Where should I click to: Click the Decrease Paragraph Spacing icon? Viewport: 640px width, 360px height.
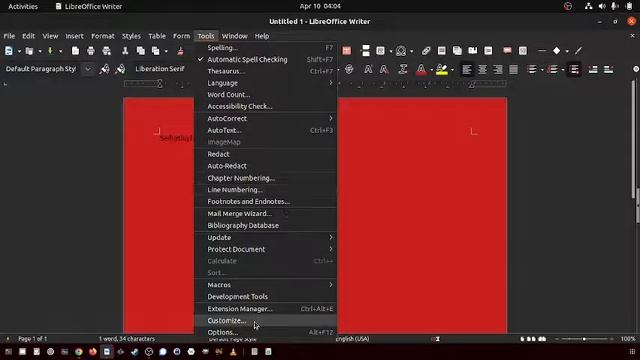pos(609,69)
